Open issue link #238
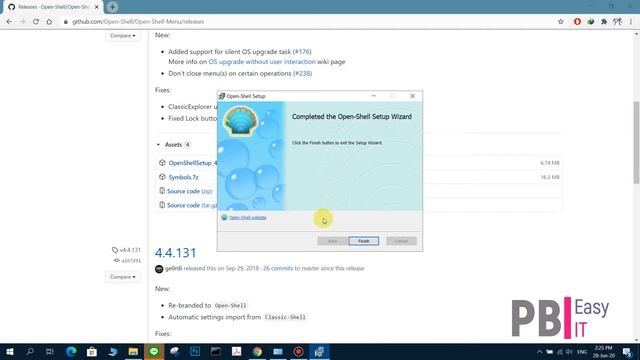640x360 pixels. (302, 73)
